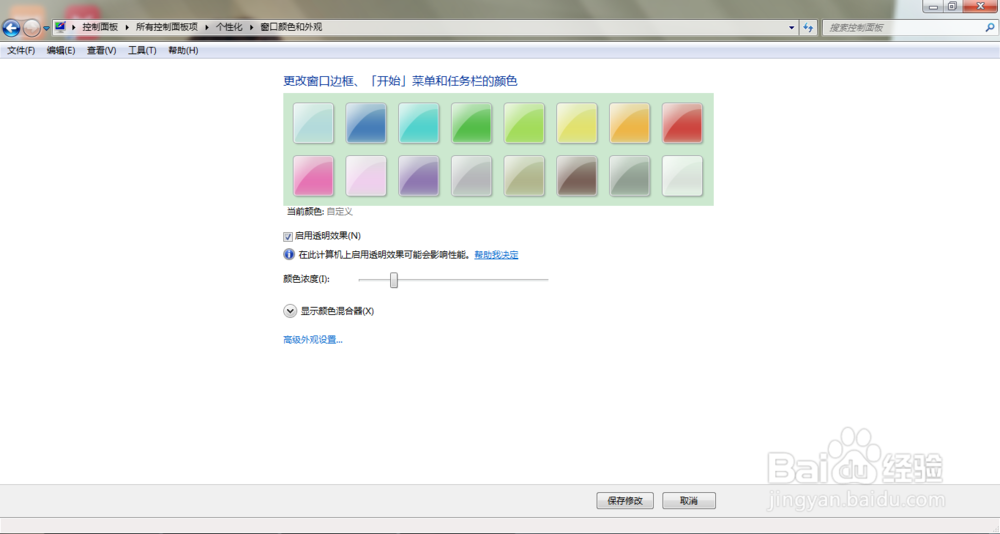Choose the Taupe olive-beige swatch
The width and height of the screenshot is (1000, 534).
524,176
